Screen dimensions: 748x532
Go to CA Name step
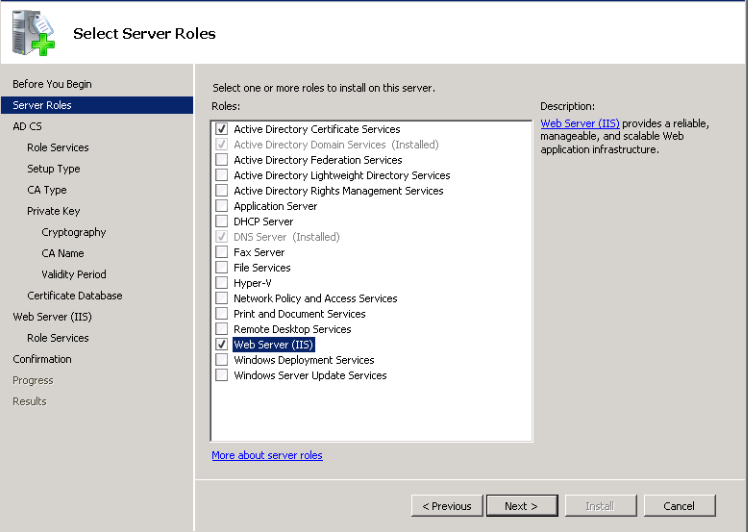[62, 253]
